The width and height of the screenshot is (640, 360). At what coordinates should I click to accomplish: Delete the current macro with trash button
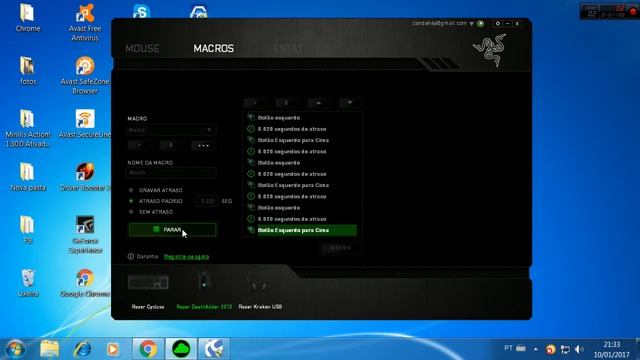pyautogui.click(x=171, y=145)
